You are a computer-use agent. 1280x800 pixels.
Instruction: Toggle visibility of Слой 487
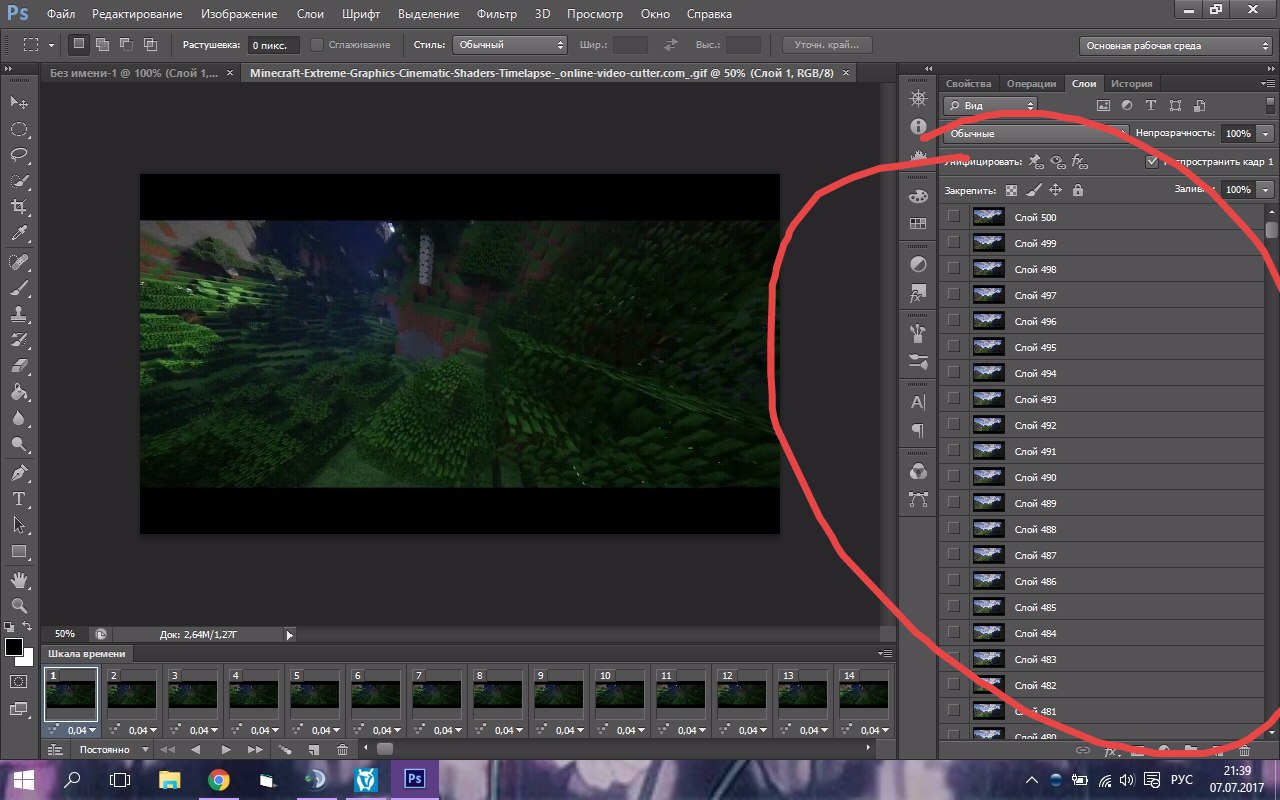(953, 555)
